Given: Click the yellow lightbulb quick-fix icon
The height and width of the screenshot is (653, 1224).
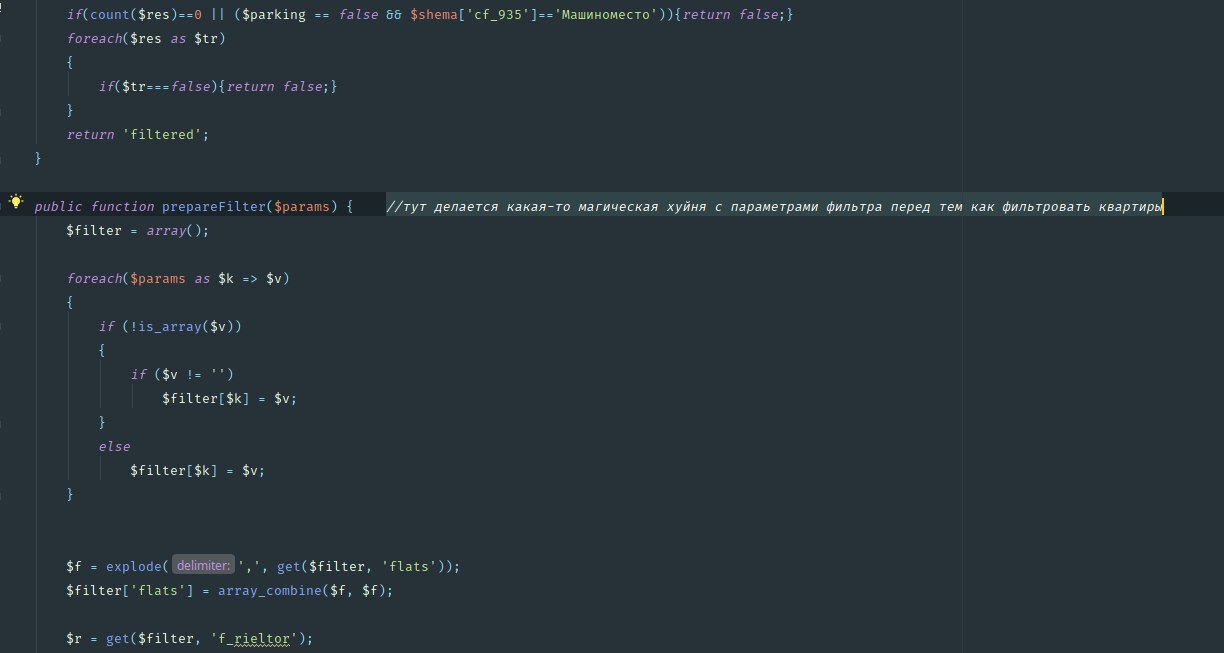Looking at the screenshot, I should pyautogui.click(x=16, y=202).
